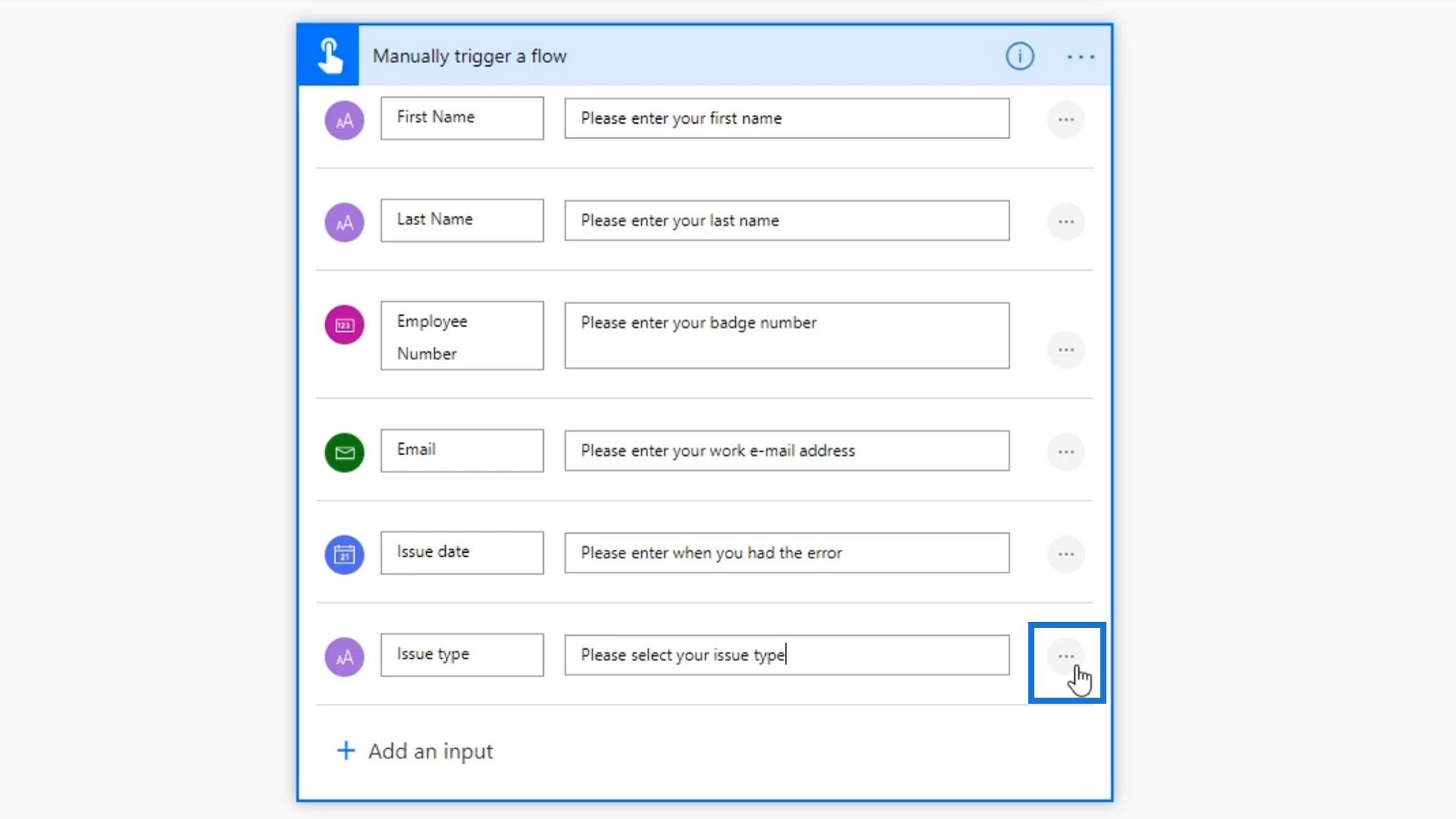Click the Manually trigger a flow title
Screen dimensions: 1456x819
tap(469, 57)
